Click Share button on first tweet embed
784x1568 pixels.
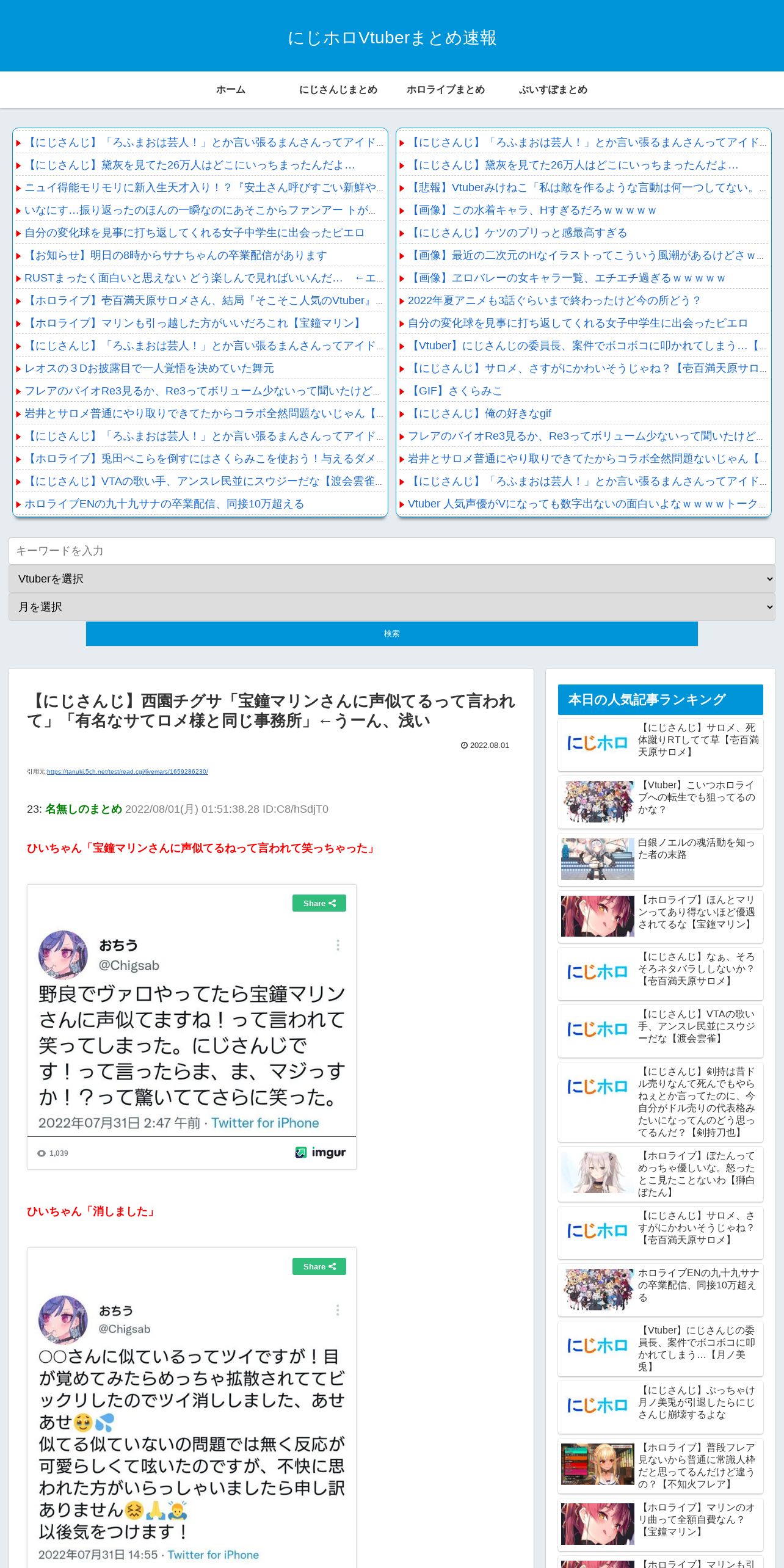[x=319, y=903]
